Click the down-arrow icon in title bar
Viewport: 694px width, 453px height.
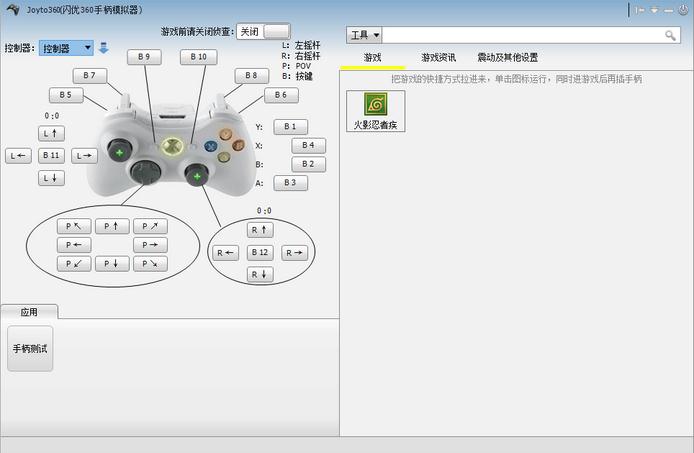point(654,10)
